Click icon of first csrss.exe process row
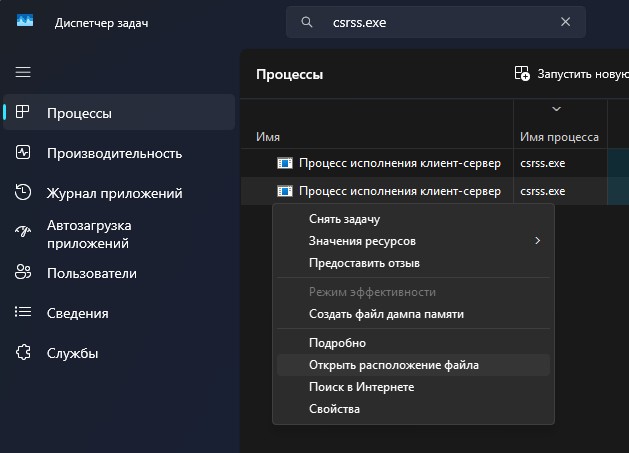 click(285, 163)
